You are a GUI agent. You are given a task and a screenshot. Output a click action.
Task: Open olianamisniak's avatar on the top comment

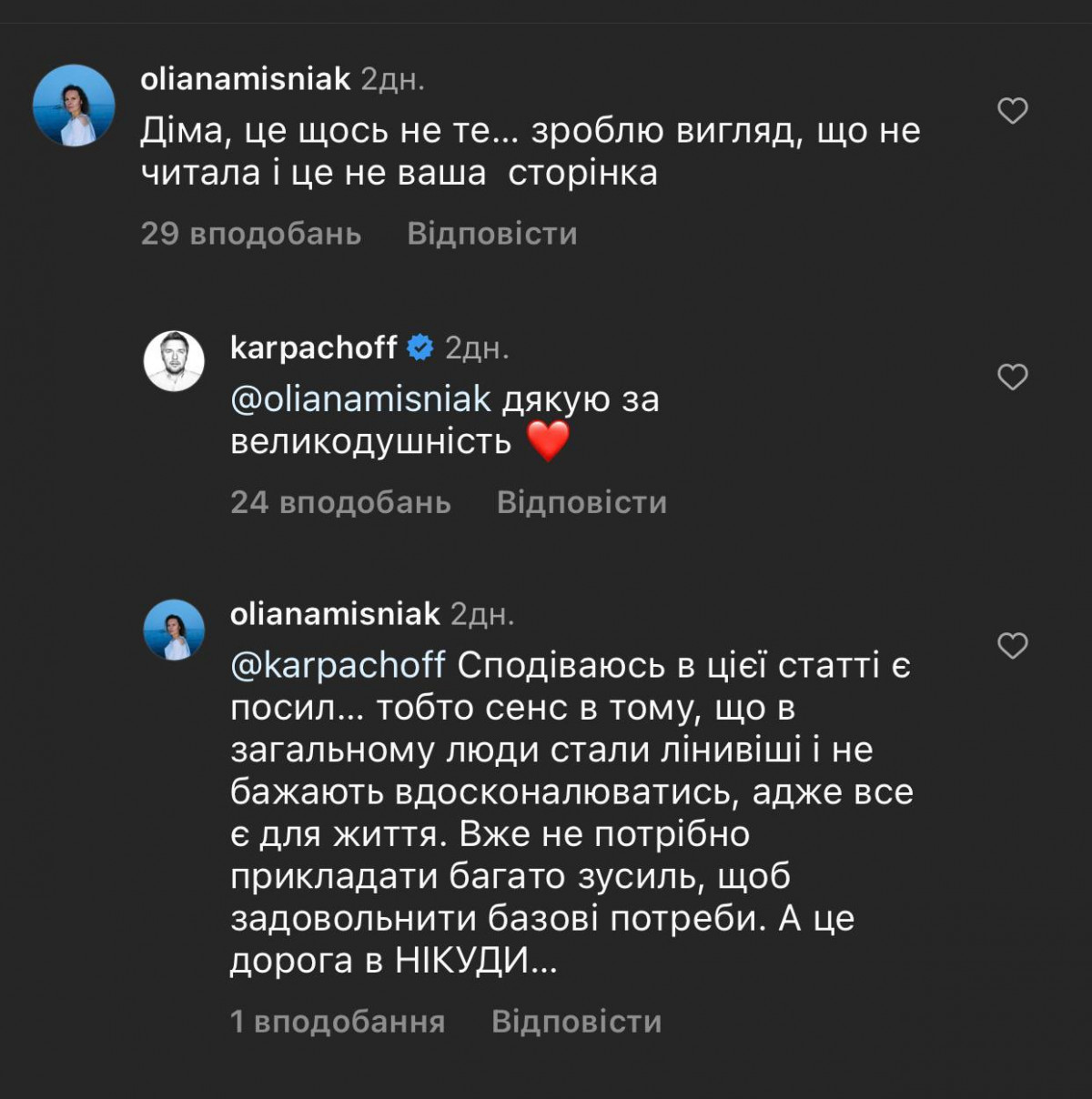tap(74, 106)
